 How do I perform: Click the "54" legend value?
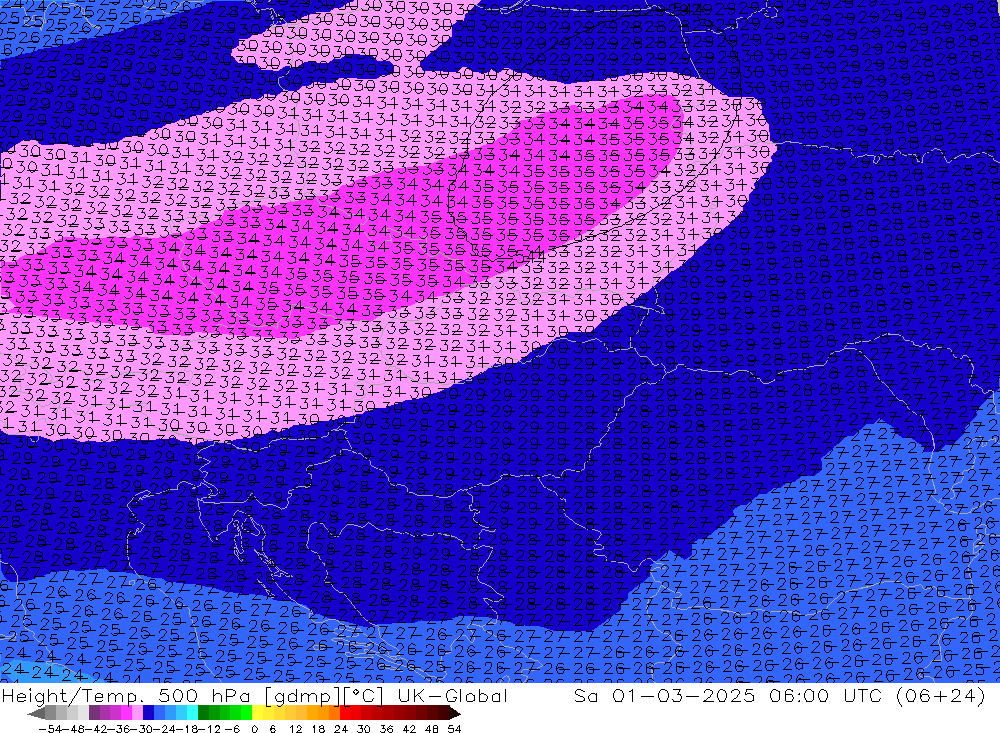(x=454, y=729)
